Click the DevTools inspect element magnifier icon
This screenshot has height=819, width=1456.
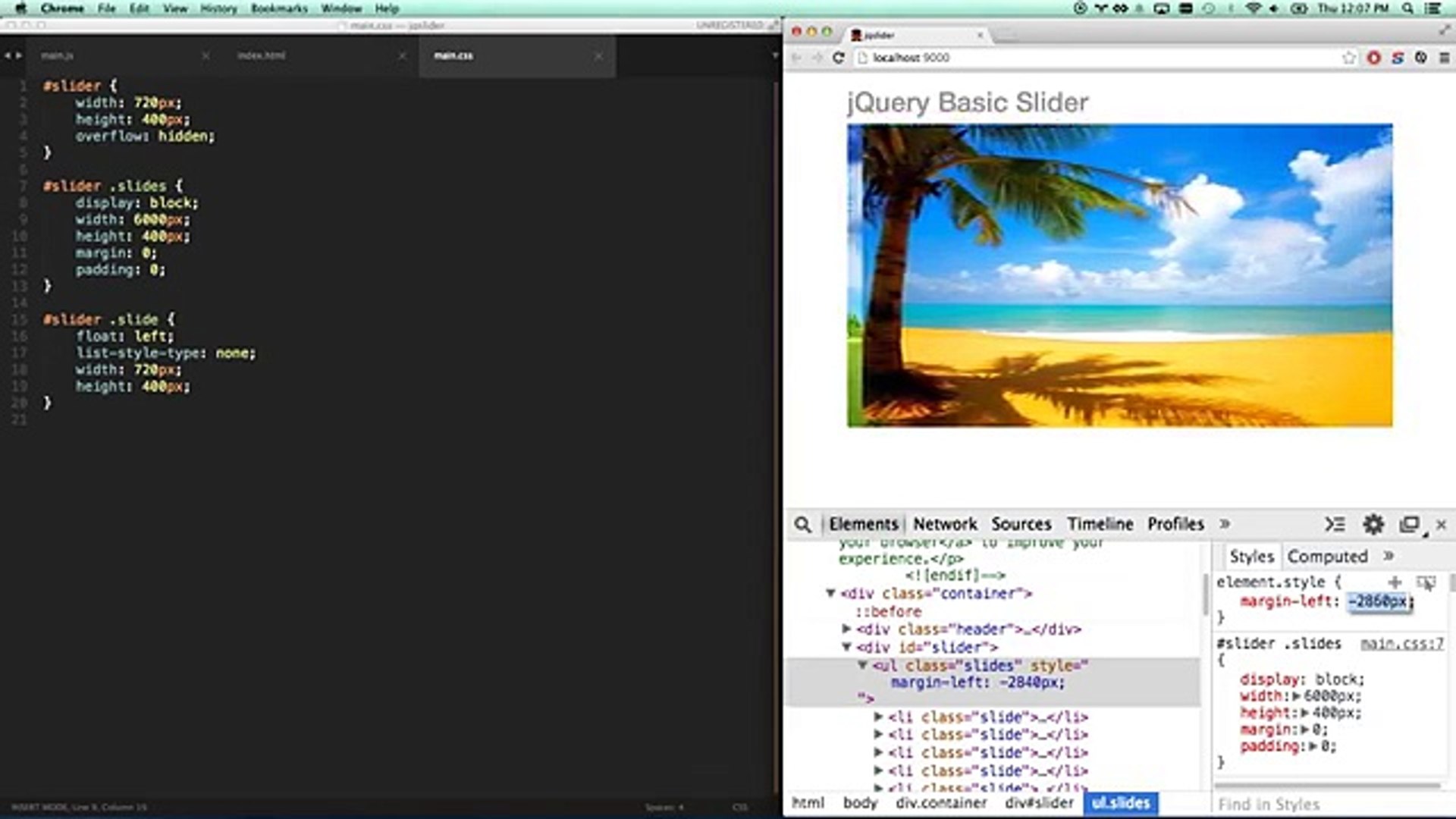[x=802, y=525]
